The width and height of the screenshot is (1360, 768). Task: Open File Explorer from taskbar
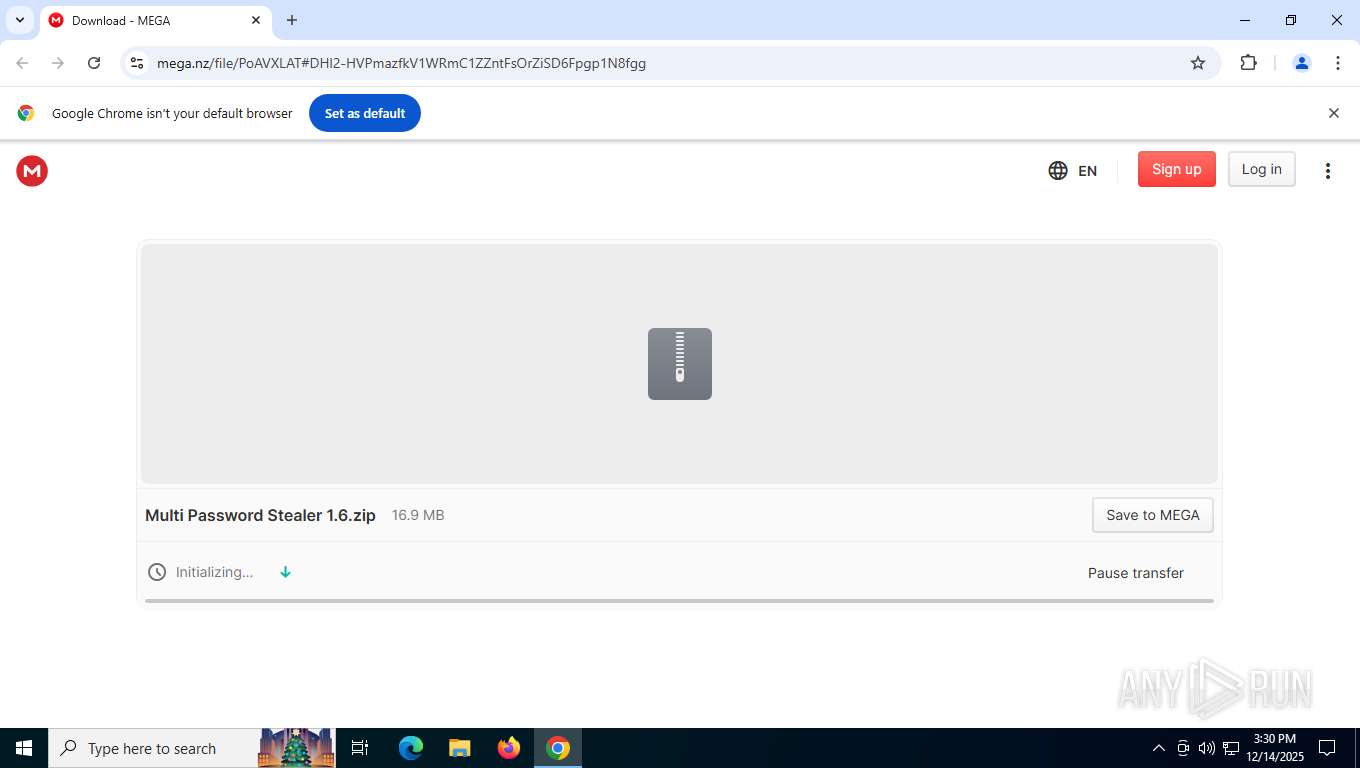click(x=460, y=748)
